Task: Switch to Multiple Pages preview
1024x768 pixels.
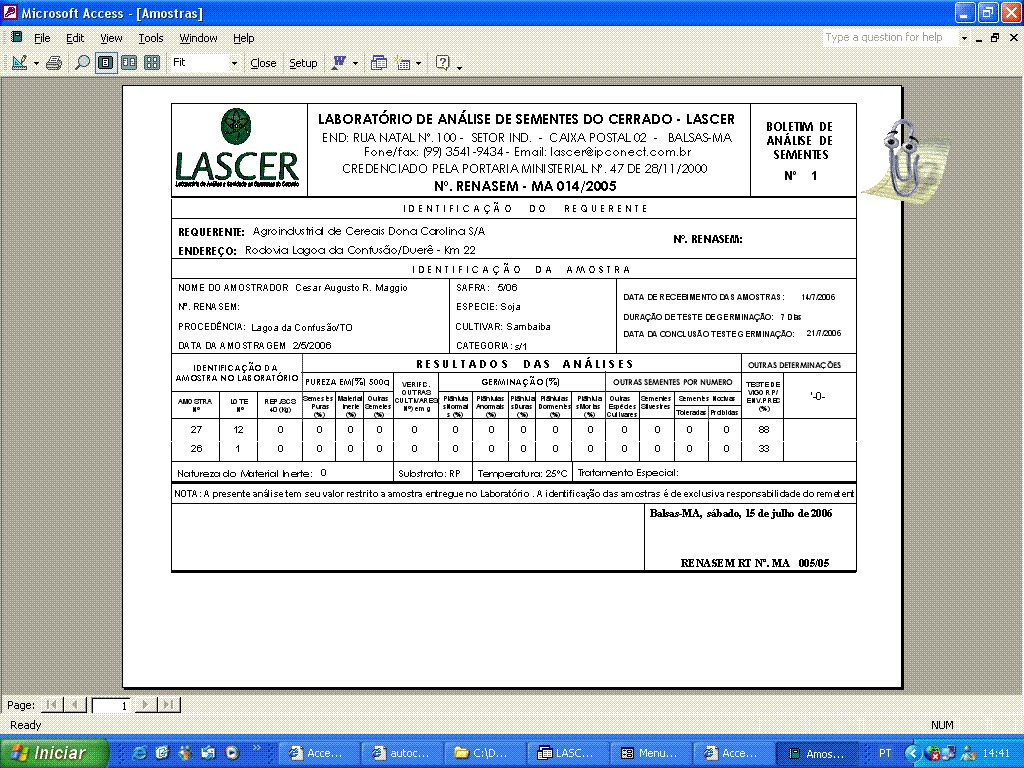Action: coord(152,63)
